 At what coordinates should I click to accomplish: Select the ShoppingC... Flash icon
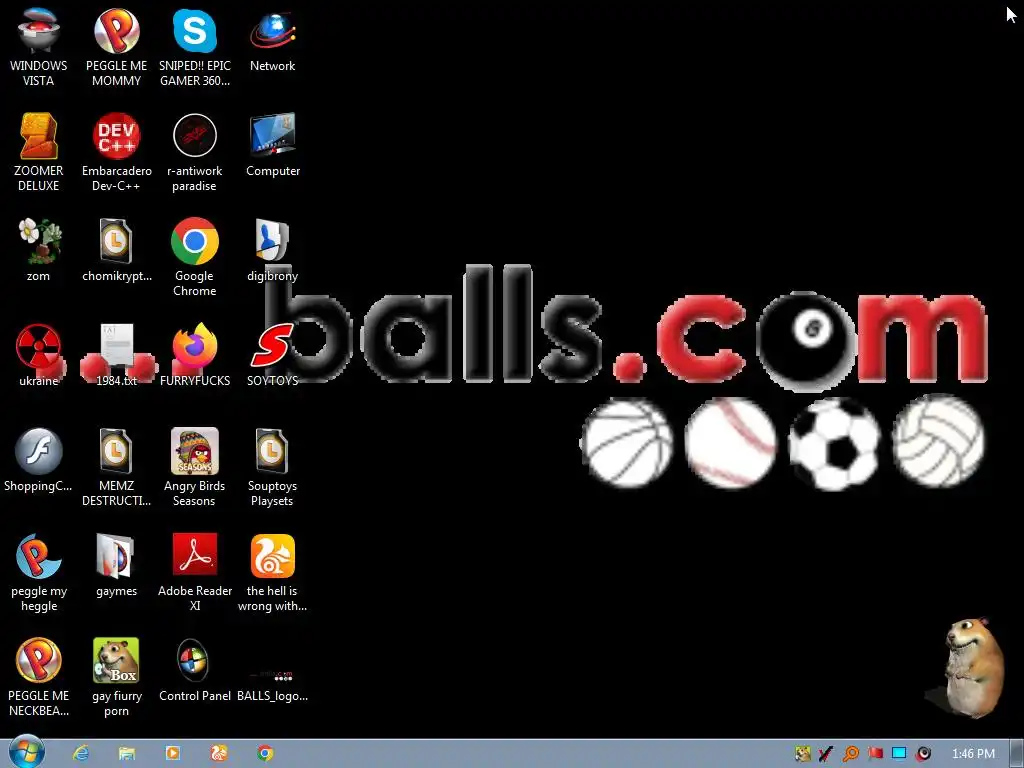39,460
